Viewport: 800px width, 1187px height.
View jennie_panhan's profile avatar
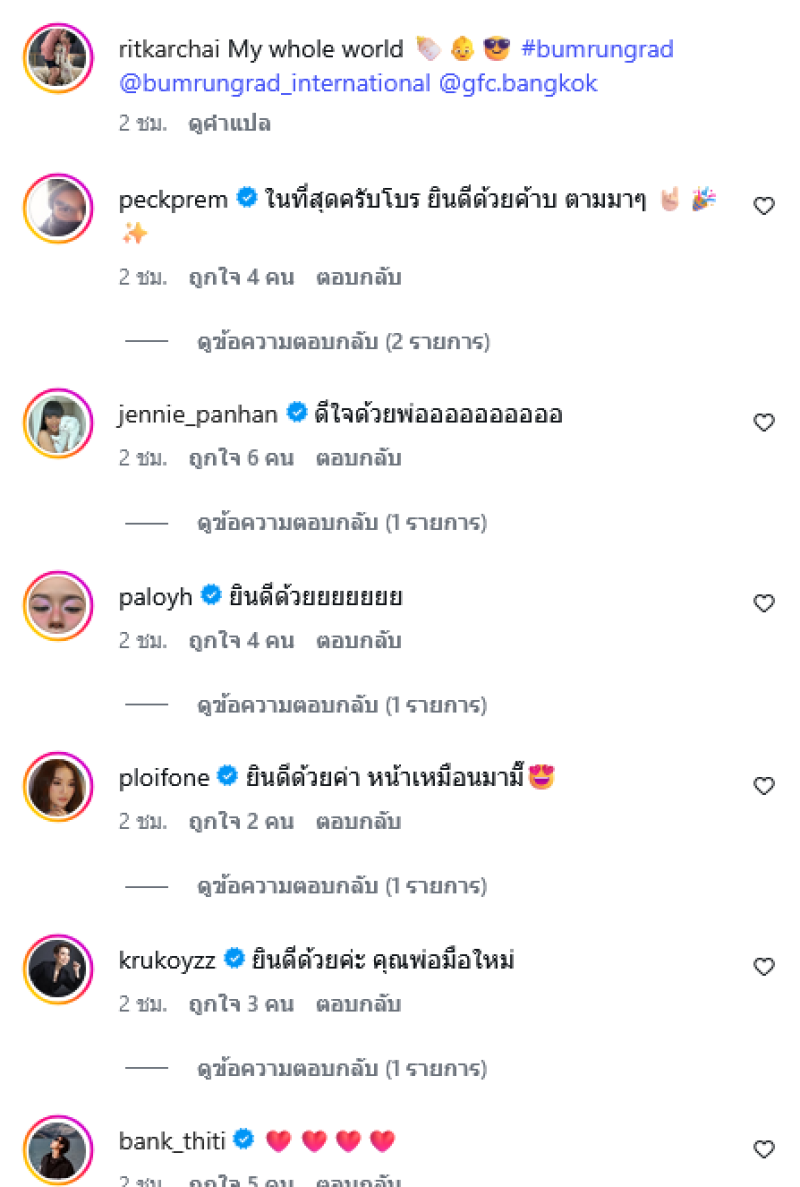(x=58, y=423)
